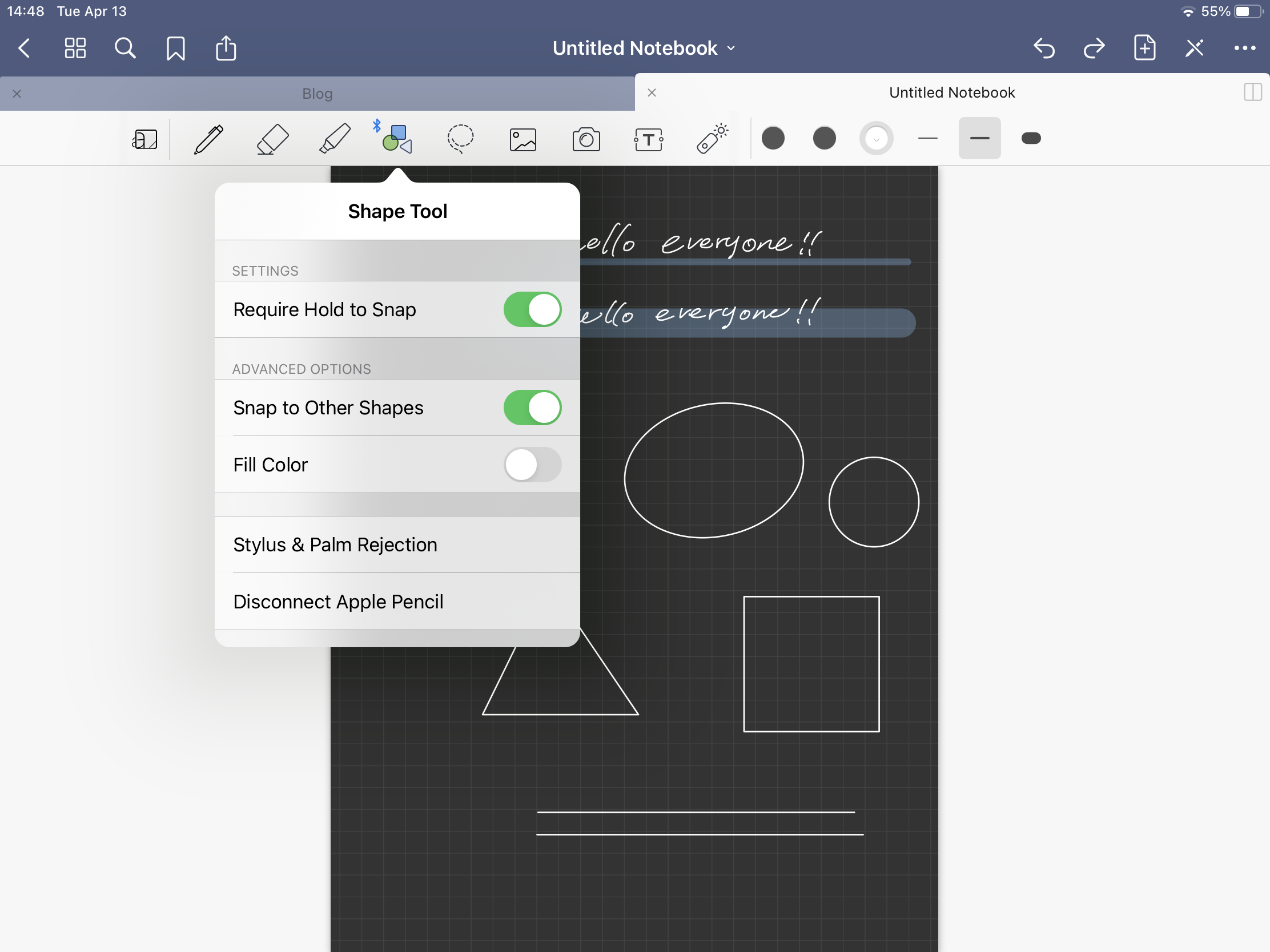Switch to the Blog tab
Image resolution: width=1270 pixels, height=952 pixels.
pos(317,94)
